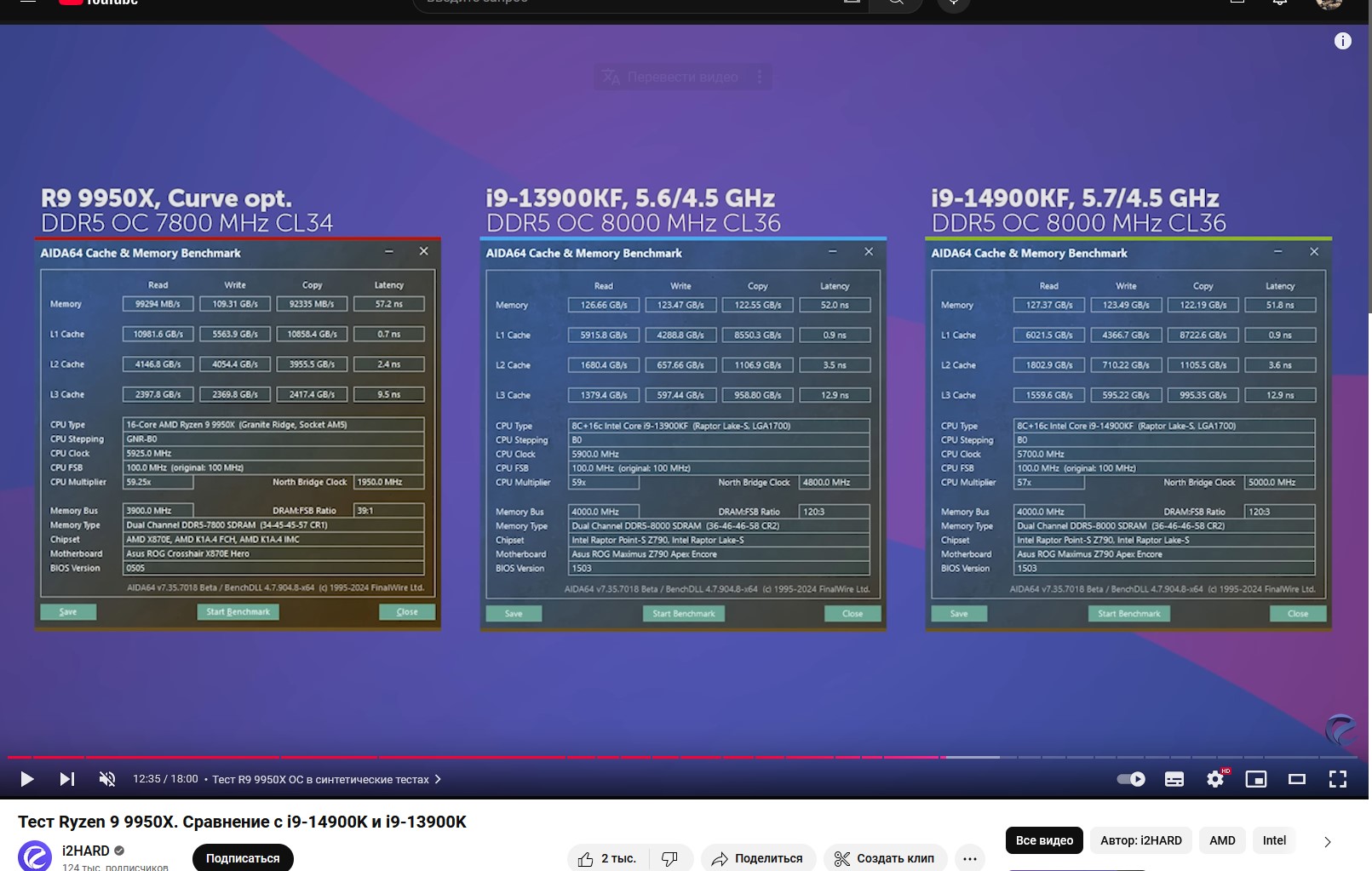Open the Создать клип button
Image resolution: width=1372 pixels, height=871 pixels.
tap(885, 858)
